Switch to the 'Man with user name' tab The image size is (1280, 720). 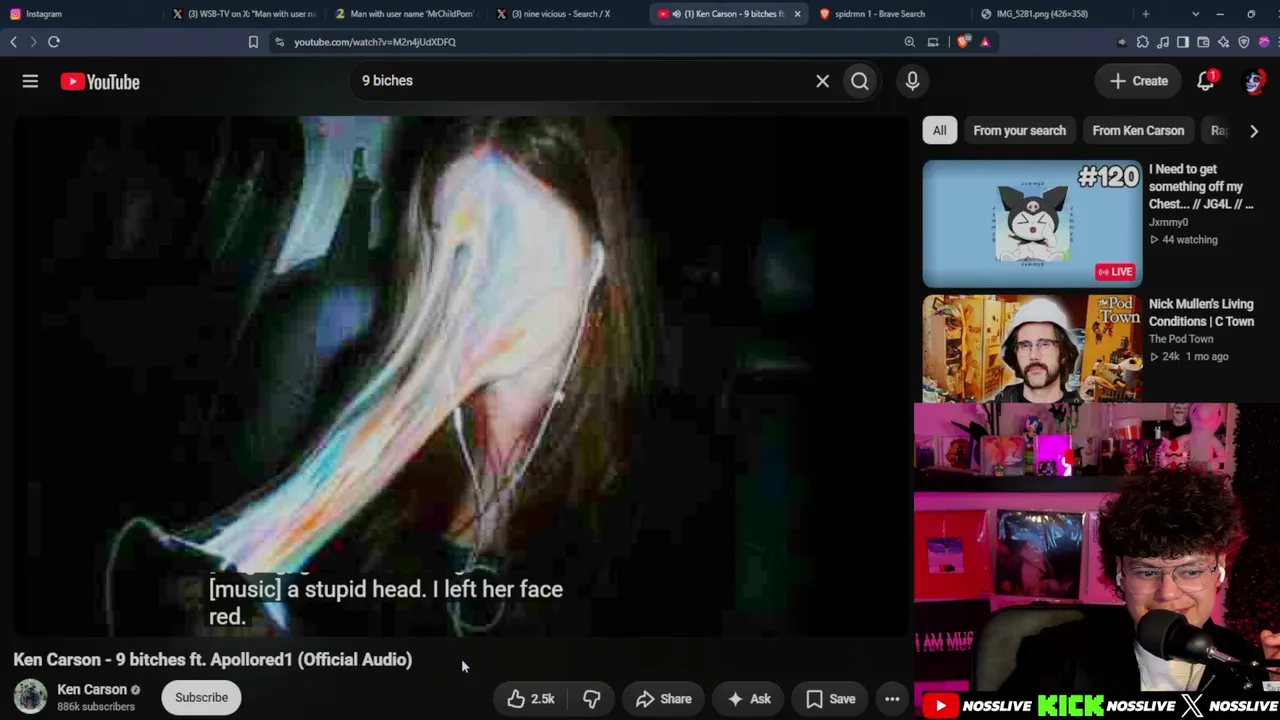tap(406, 14)
